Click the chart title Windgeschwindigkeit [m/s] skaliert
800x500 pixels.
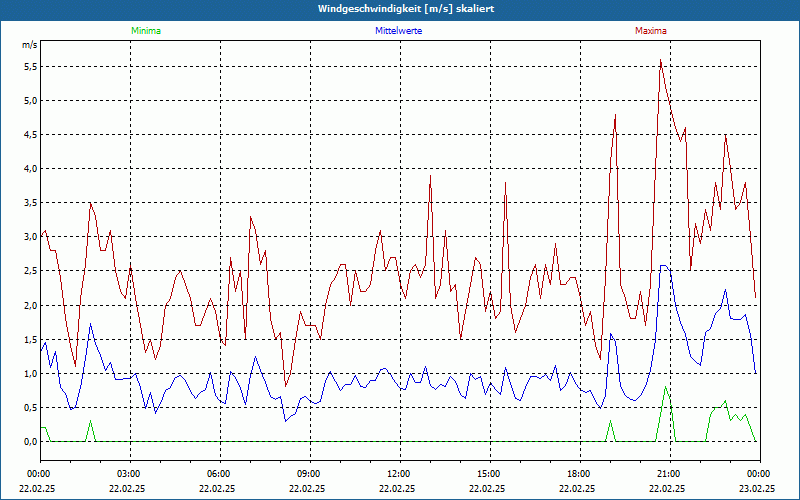pos(406,9)
